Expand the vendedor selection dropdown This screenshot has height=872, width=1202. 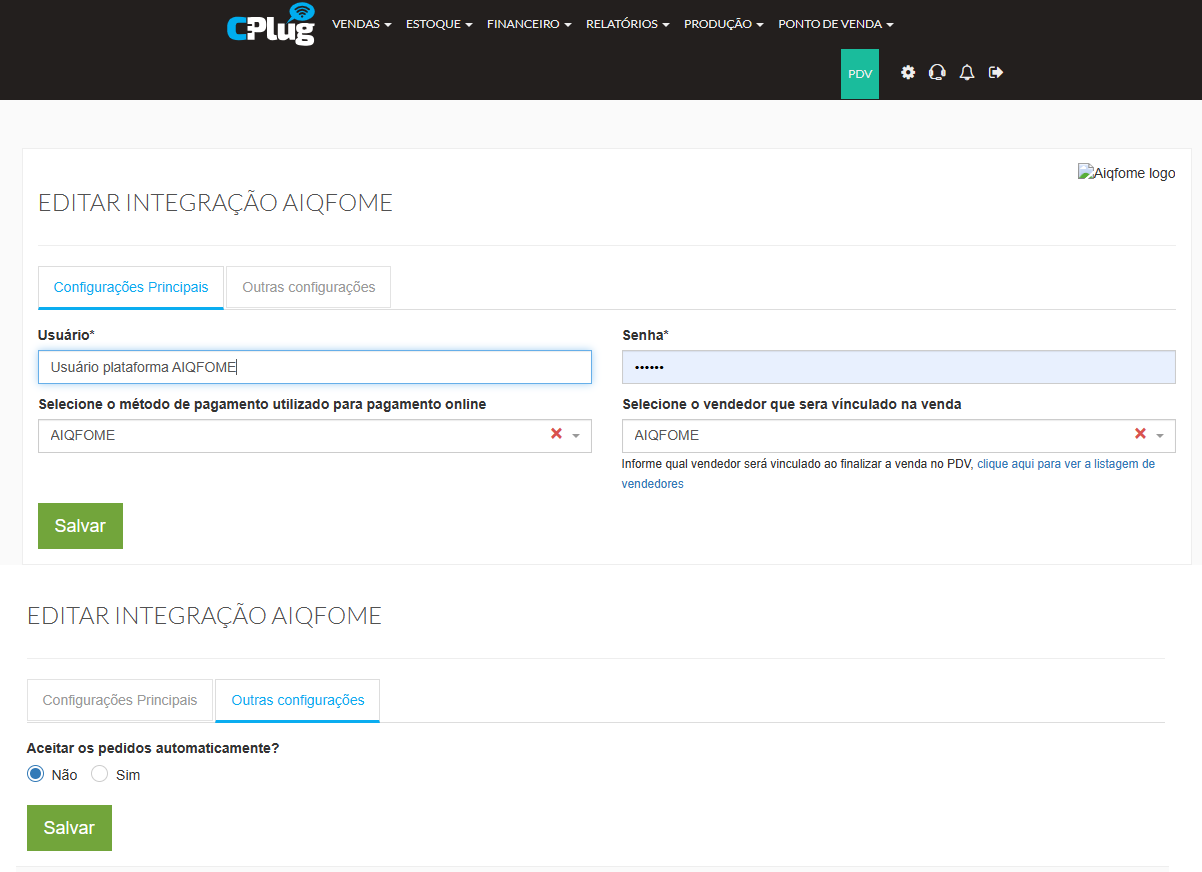coord(1160,436)
